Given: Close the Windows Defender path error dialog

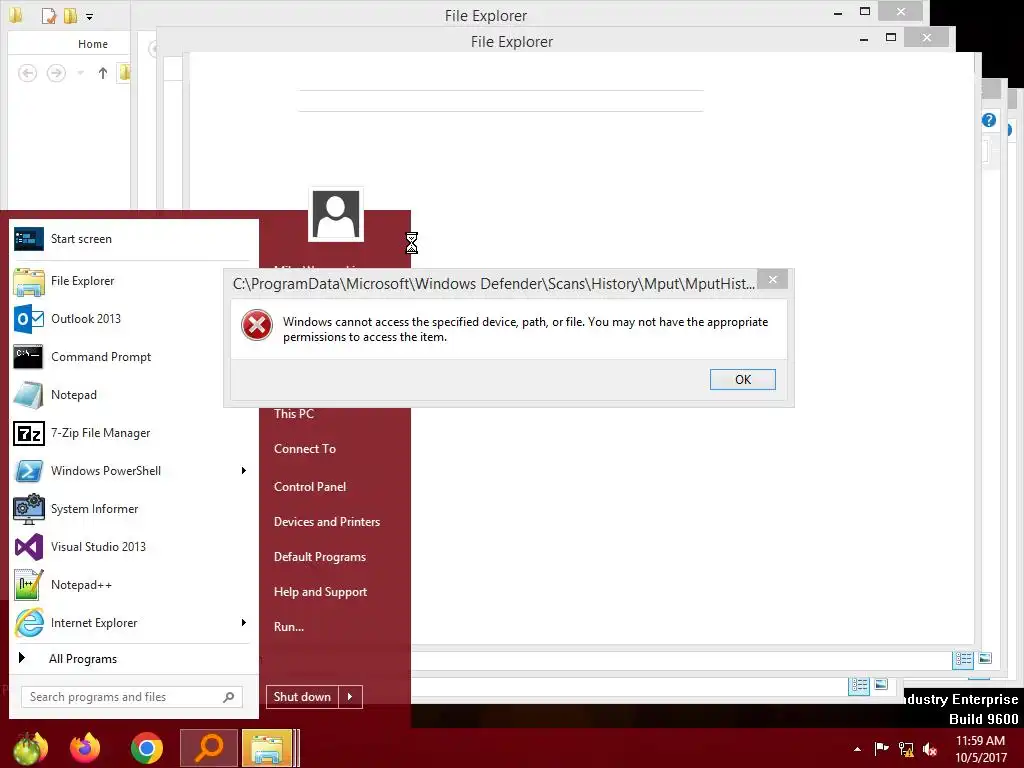Looking at the screenshot, I should (x=773, y=280).
